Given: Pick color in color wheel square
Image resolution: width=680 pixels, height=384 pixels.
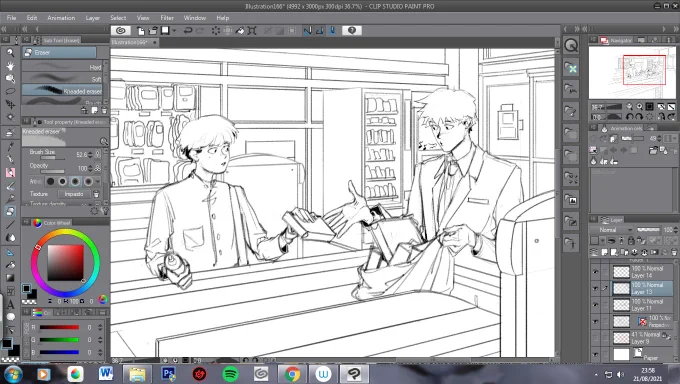Looking at the screenshot, I should click(65, 263).
